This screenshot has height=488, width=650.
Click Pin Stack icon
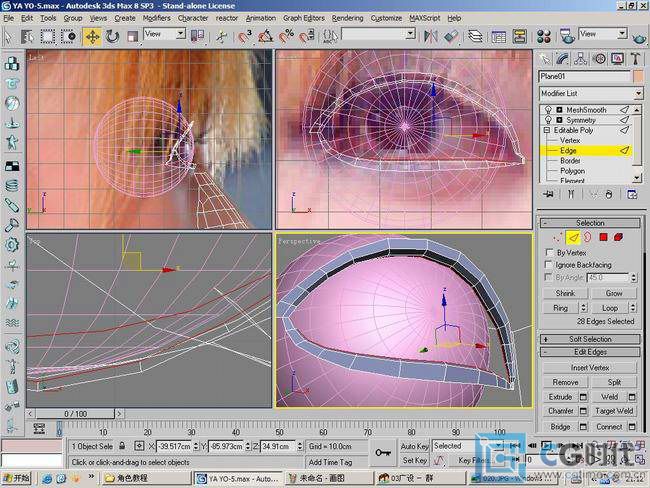(x=548, y=194)
